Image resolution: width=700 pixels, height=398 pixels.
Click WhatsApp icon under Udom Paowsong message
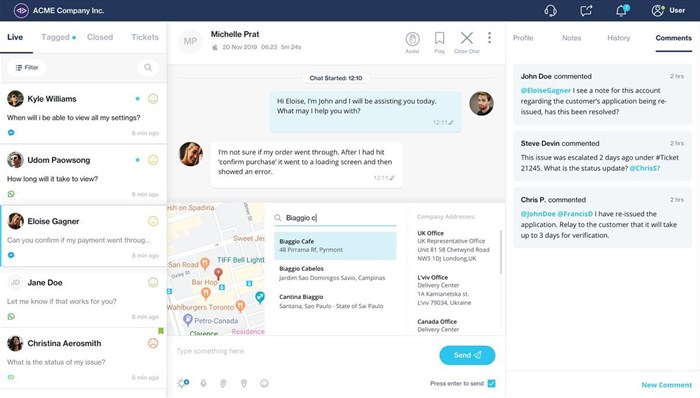(x=11, y=194)
